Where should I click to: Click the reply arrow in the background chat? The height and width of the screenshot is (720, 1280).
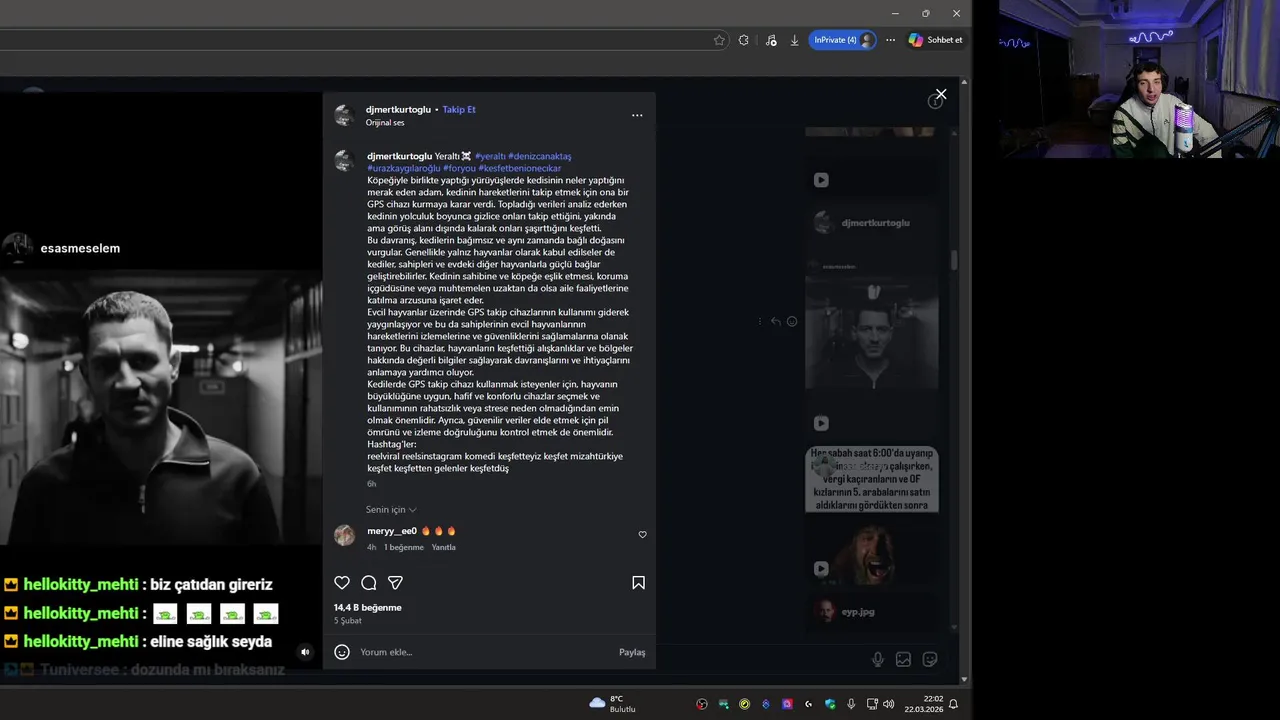click(x=775, y=321)
